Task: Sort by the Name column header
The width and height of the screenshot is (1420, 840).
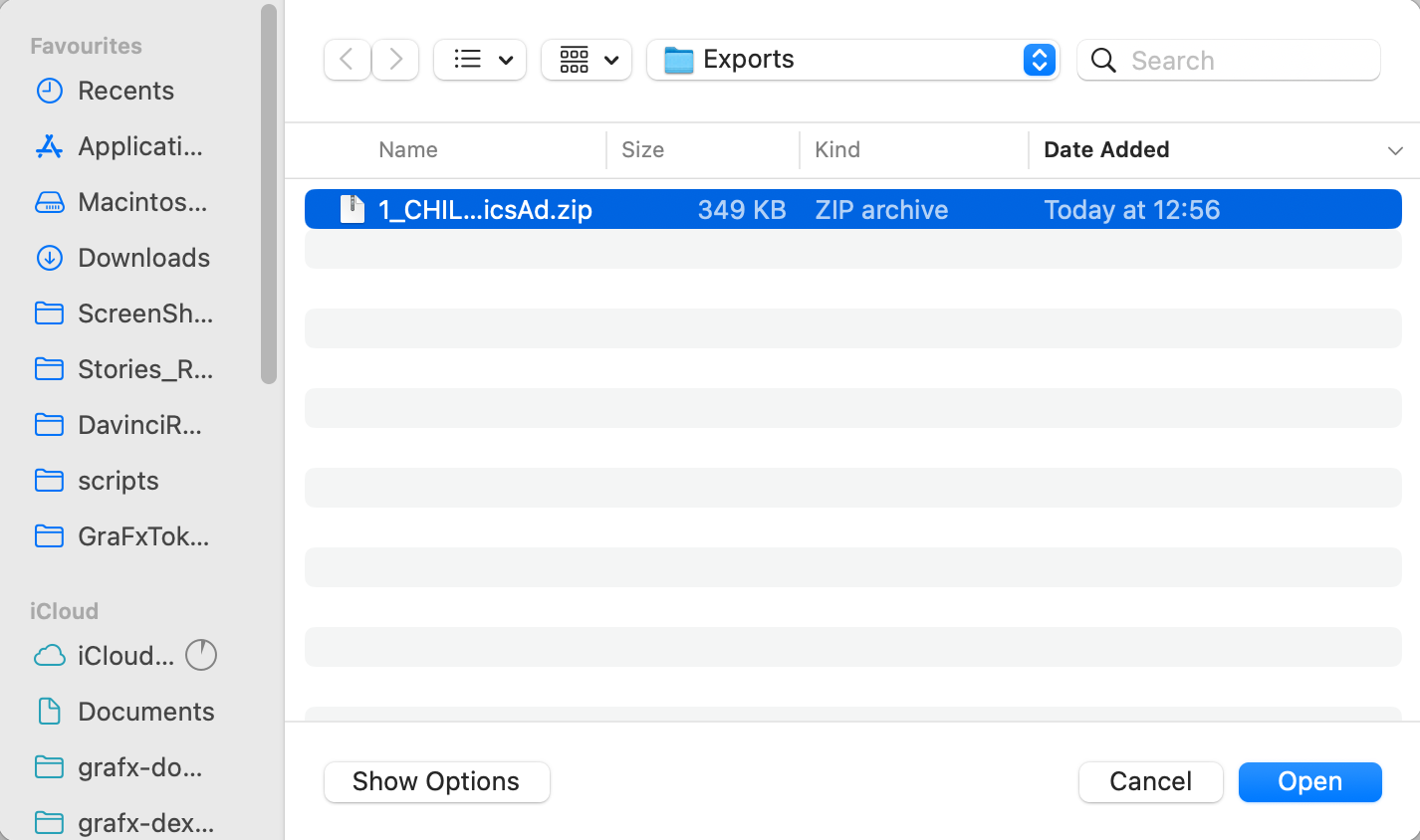Action: click(x=408, y=149)
